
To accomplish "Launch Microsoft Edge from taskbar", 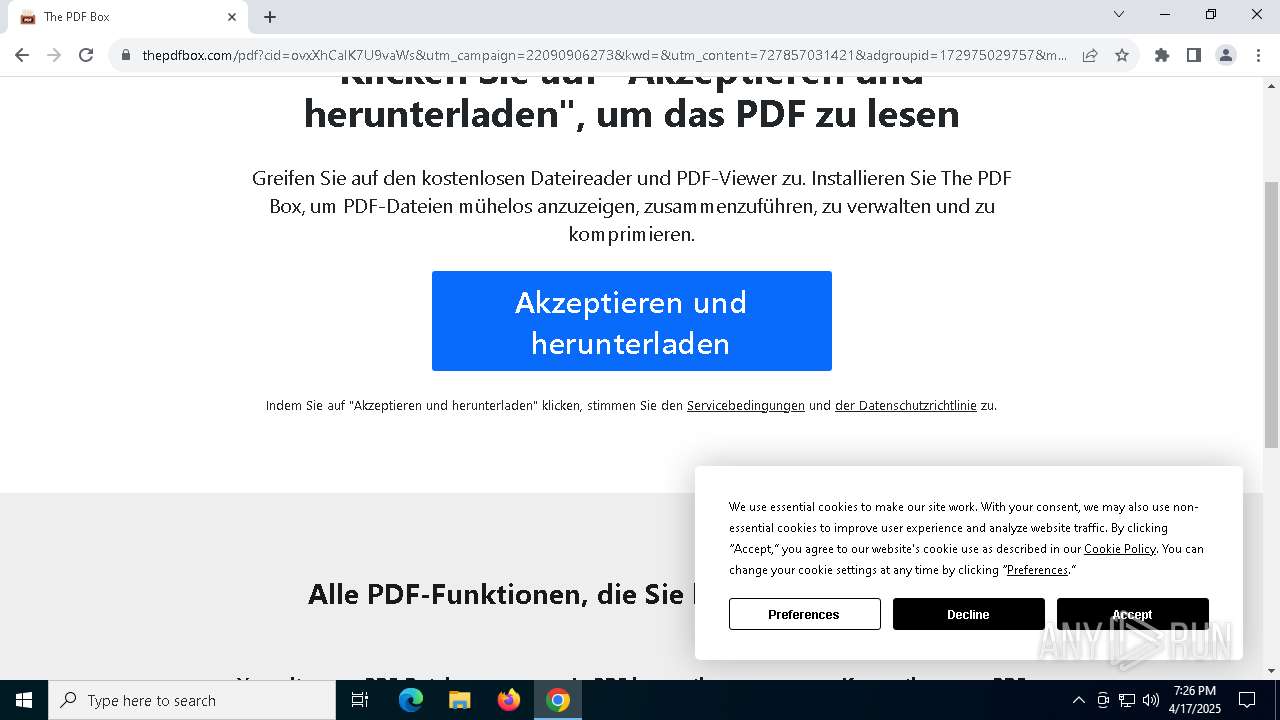I will click(x=411, y=700).
